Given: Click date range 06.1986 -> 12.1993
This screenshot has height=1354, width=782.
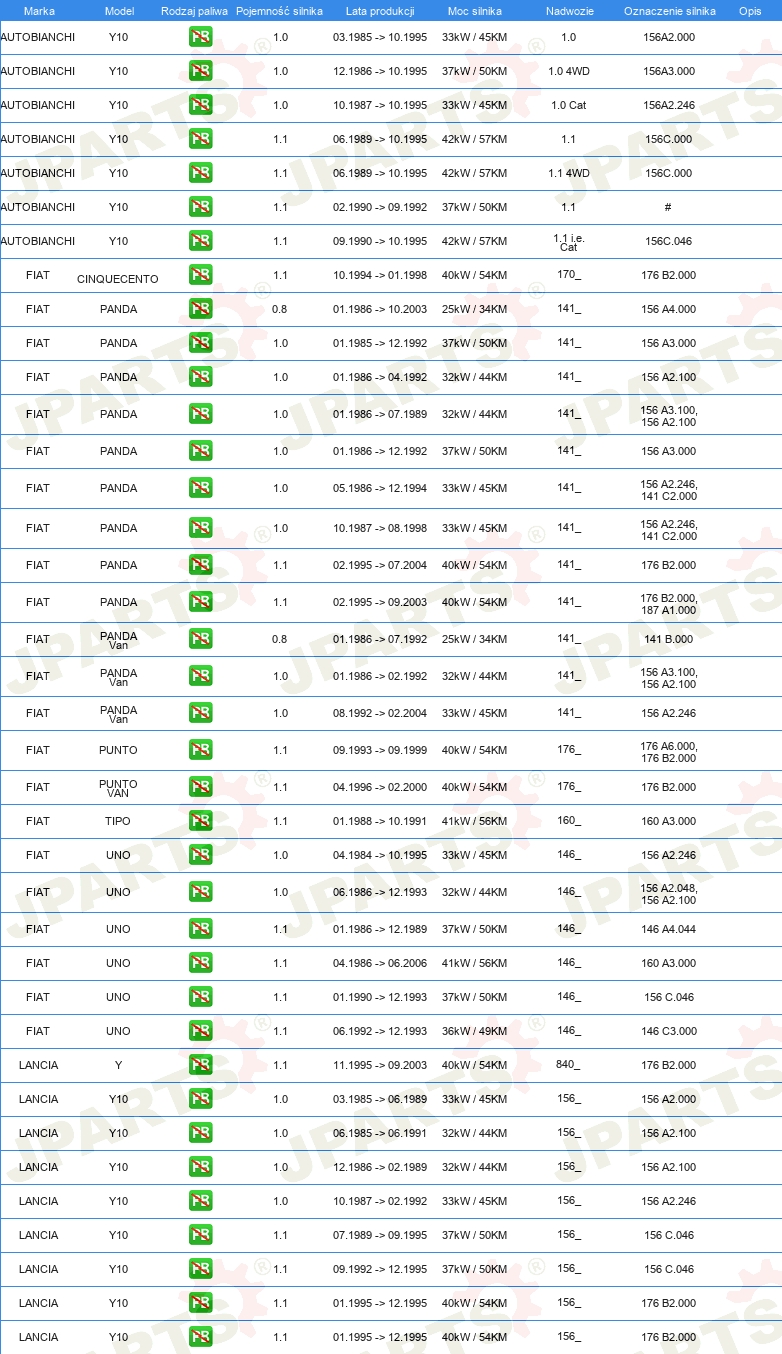Looking at the screenshot, I should click(x=380, y=893).
